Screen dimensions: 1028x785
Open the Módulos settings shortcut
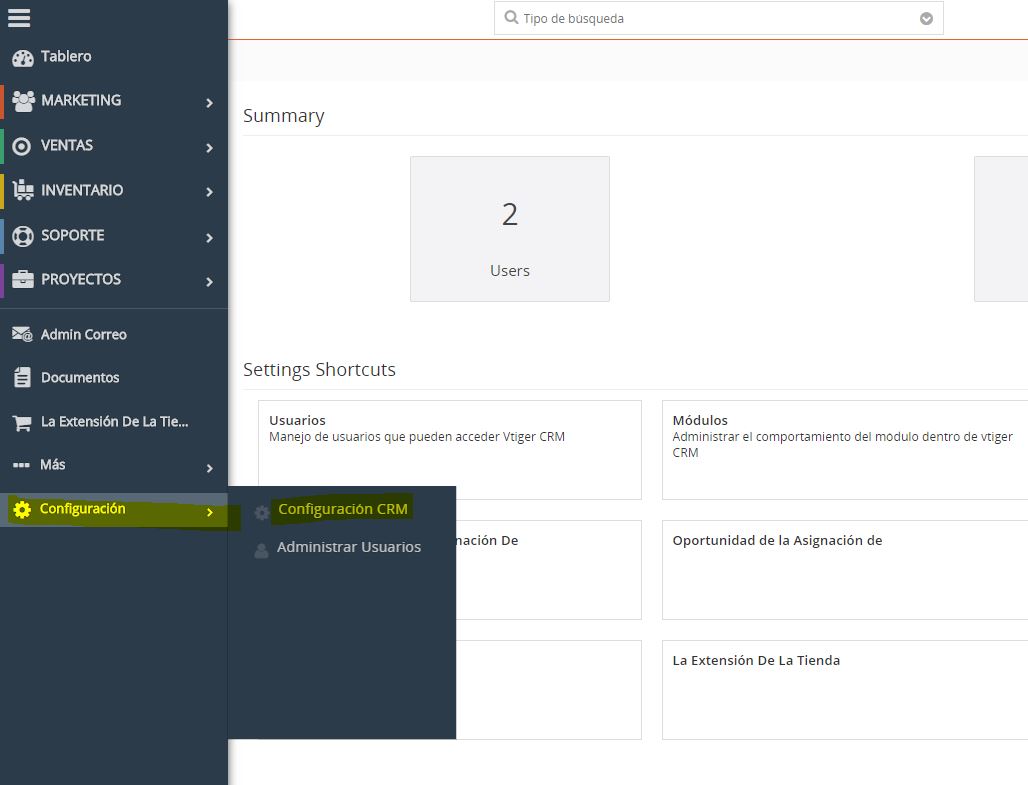845,450
